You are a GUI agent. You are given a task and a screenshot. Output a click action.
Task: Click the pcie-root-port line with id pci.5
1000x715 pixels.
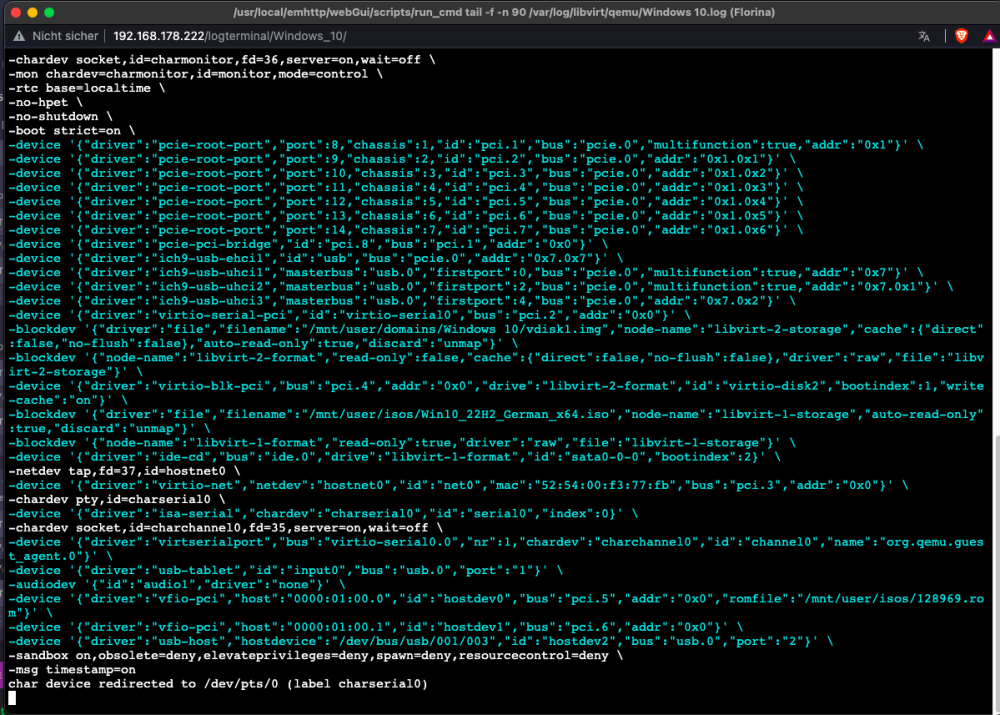tap(406, 202)
